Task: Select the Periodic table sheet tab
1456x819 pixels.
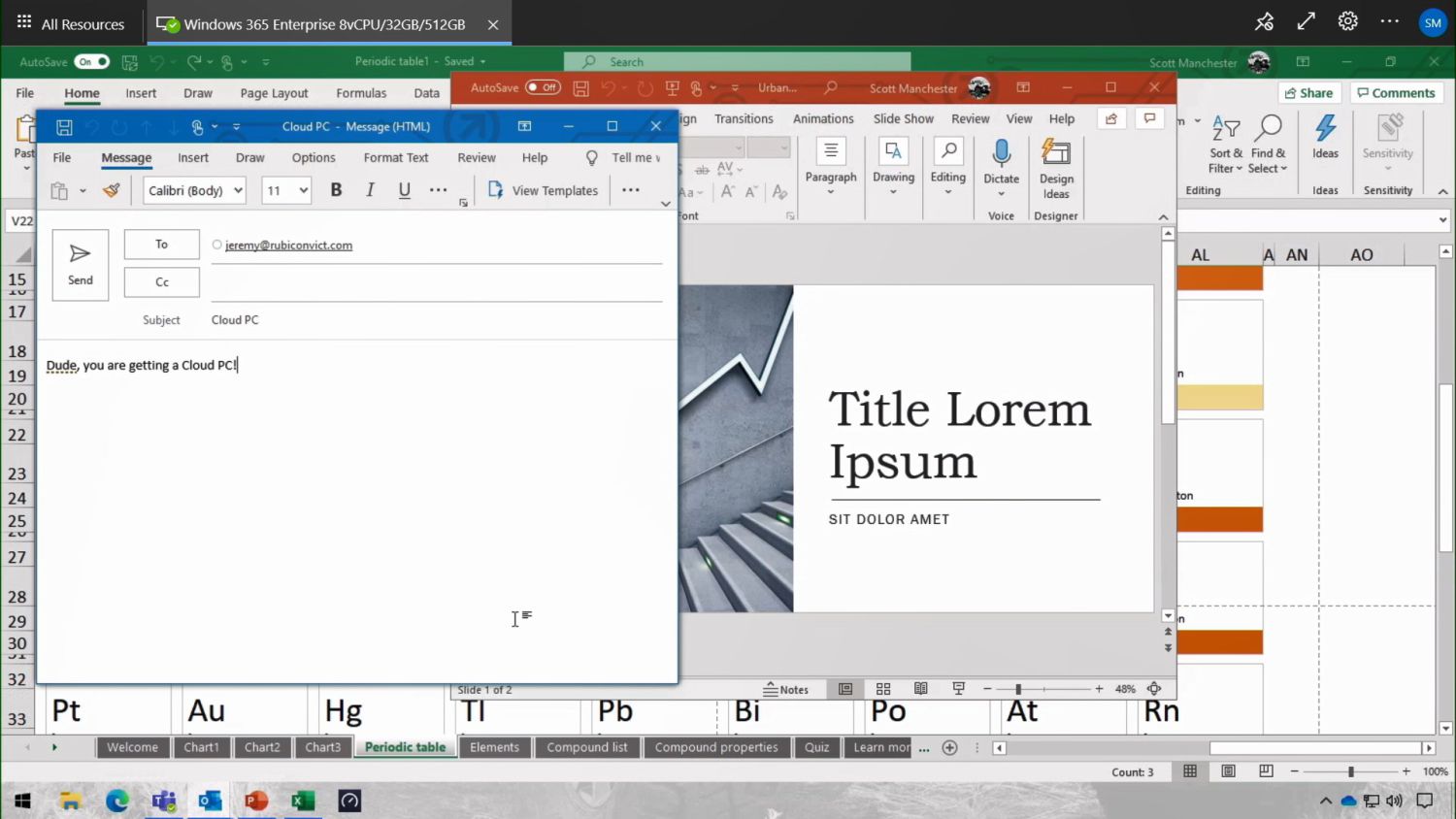Action: point(405,747)
